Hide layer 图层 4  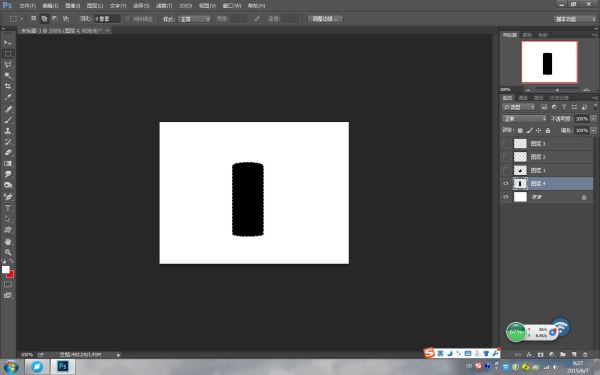pos(506,184)
